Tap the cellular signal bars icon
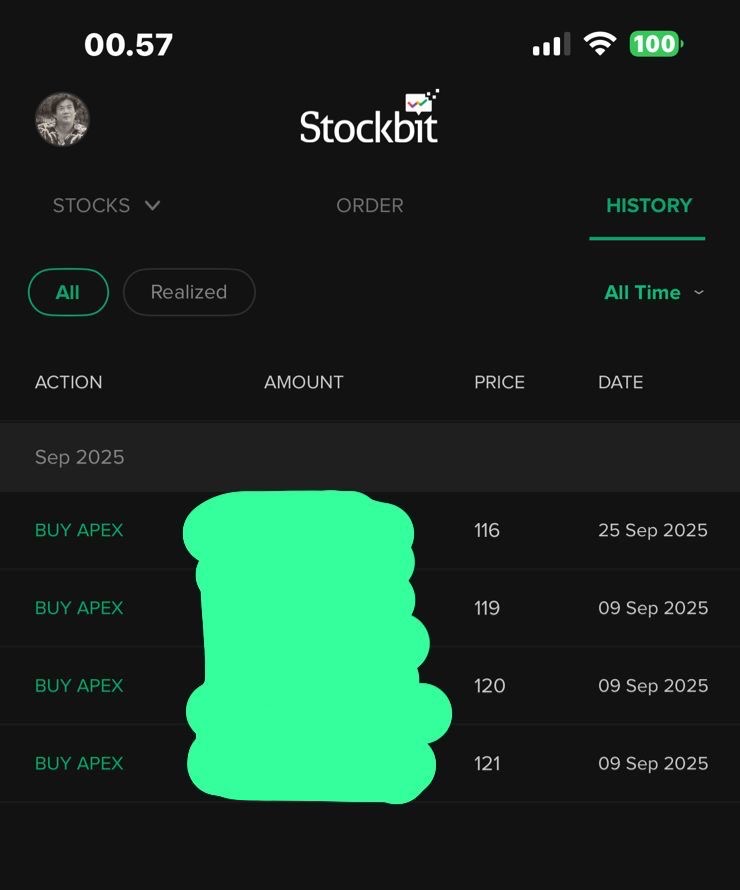 click(551, 45)
